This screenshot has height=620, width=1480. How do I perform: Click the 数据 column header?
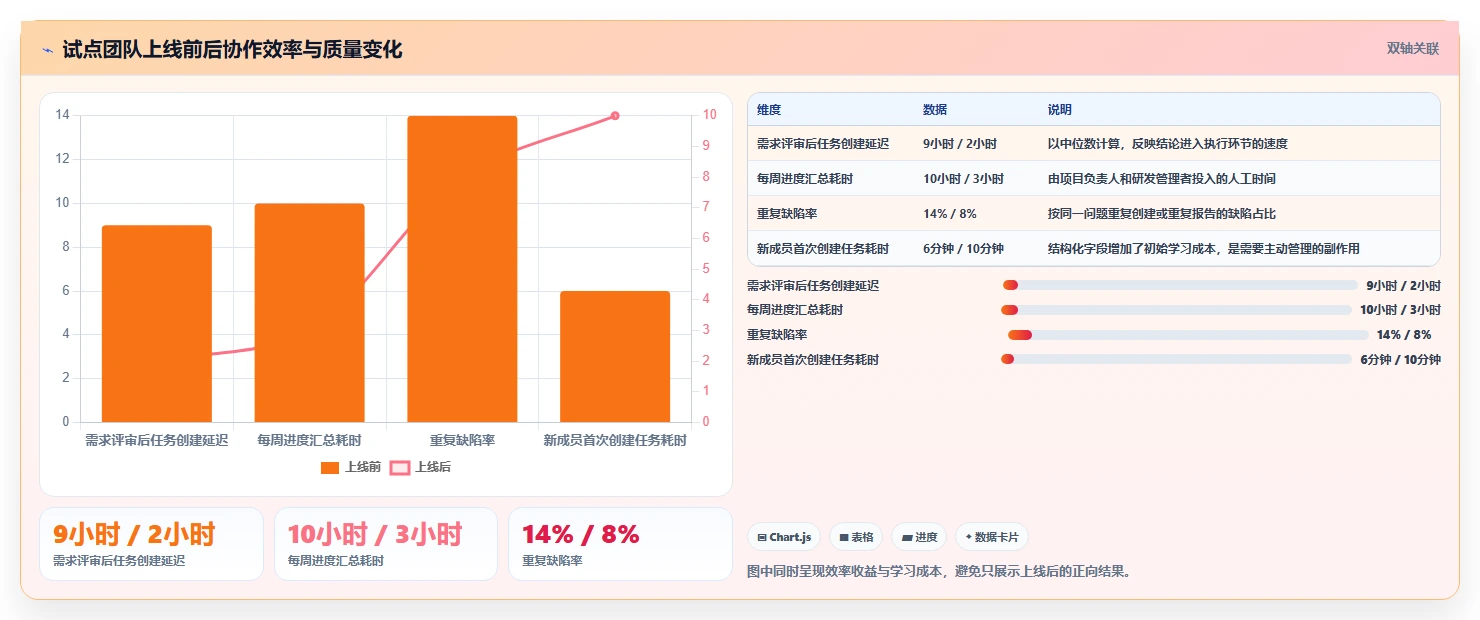pos(935,110)
